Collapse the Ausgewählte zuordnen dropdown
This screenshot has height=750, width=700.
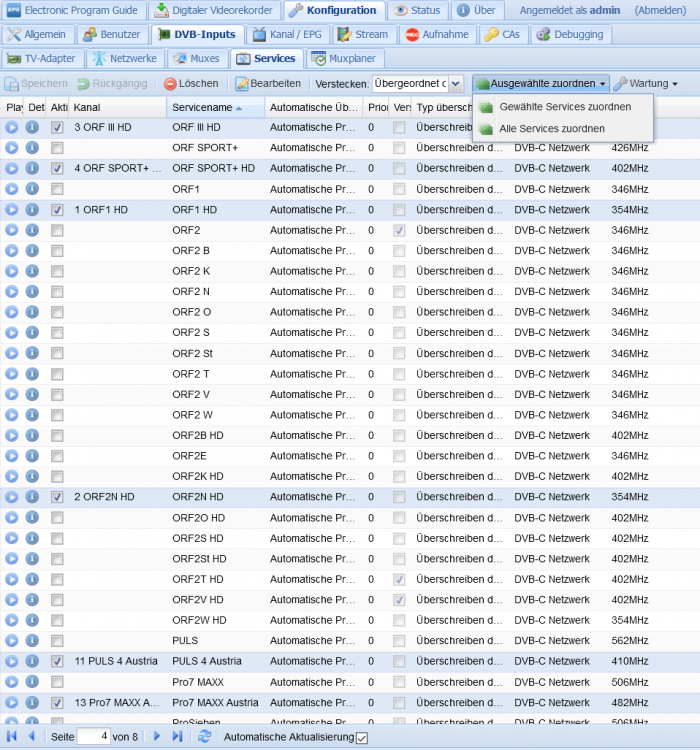pos(541,84)
